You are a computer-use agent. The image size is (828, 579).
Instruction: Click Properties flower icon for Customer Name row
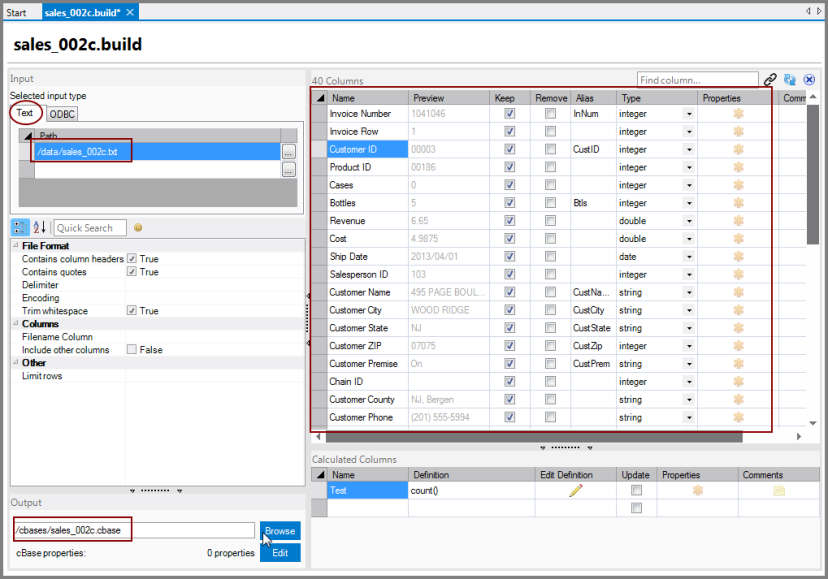pos(737,292)
